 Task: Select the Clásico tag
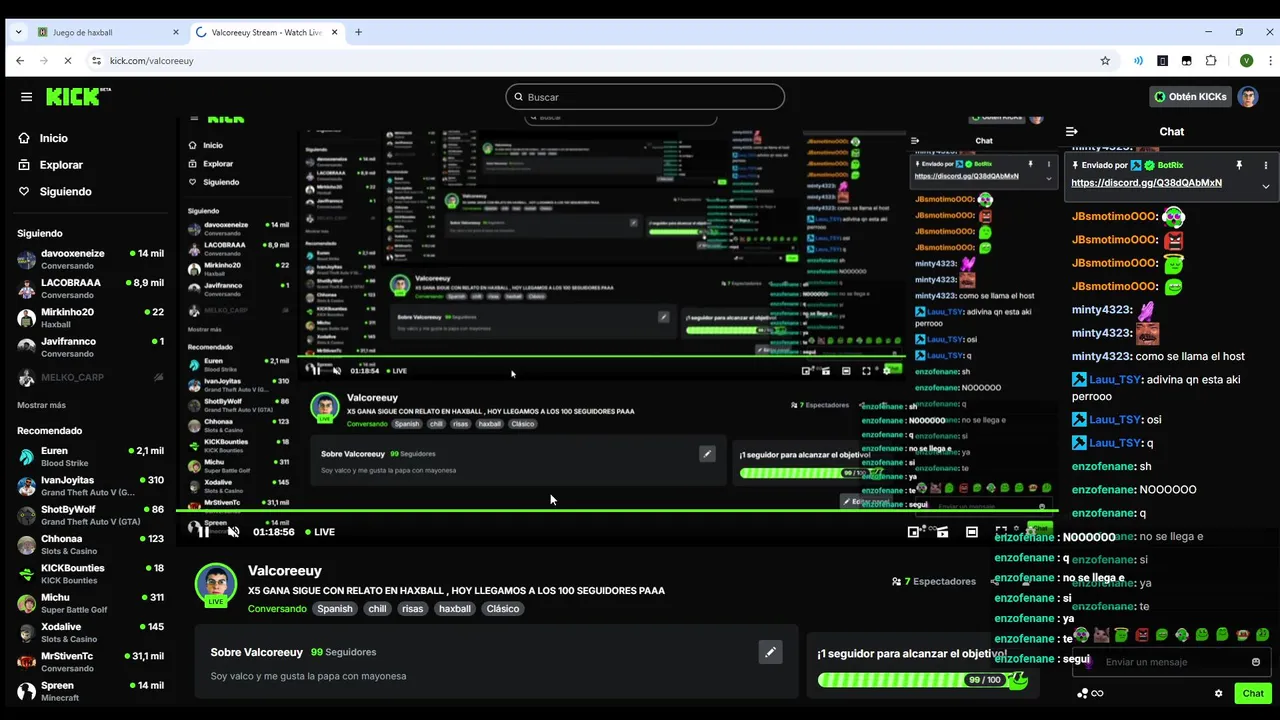503,608
